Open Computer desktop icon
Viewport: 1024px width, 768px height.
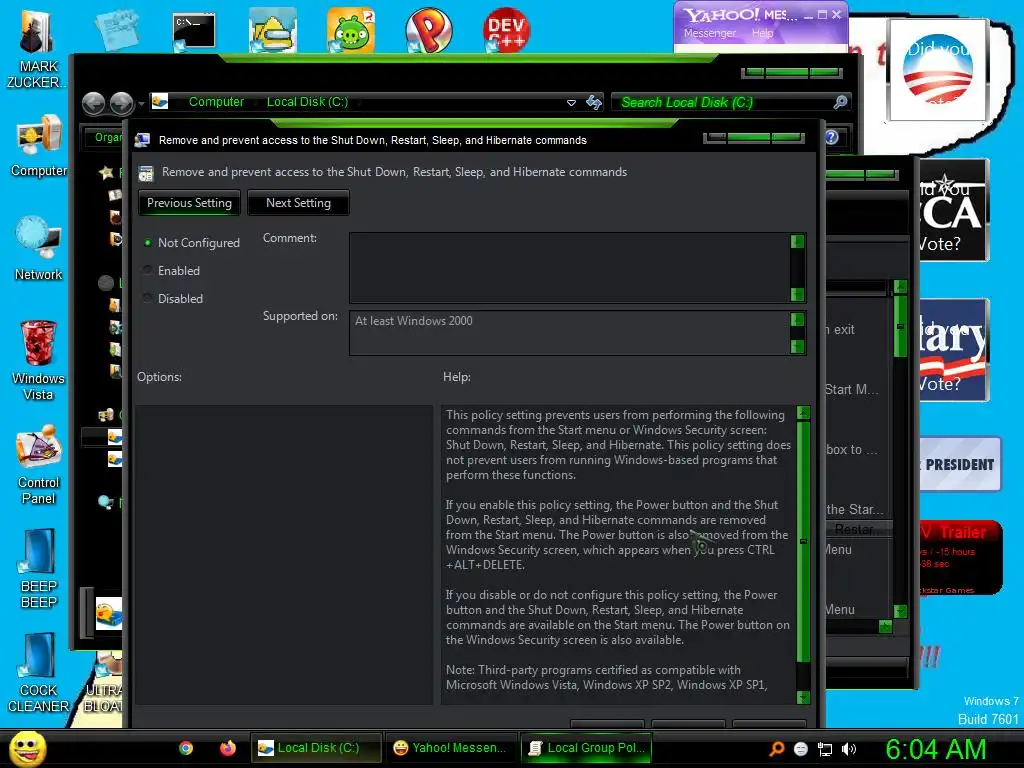pos(39,145)
